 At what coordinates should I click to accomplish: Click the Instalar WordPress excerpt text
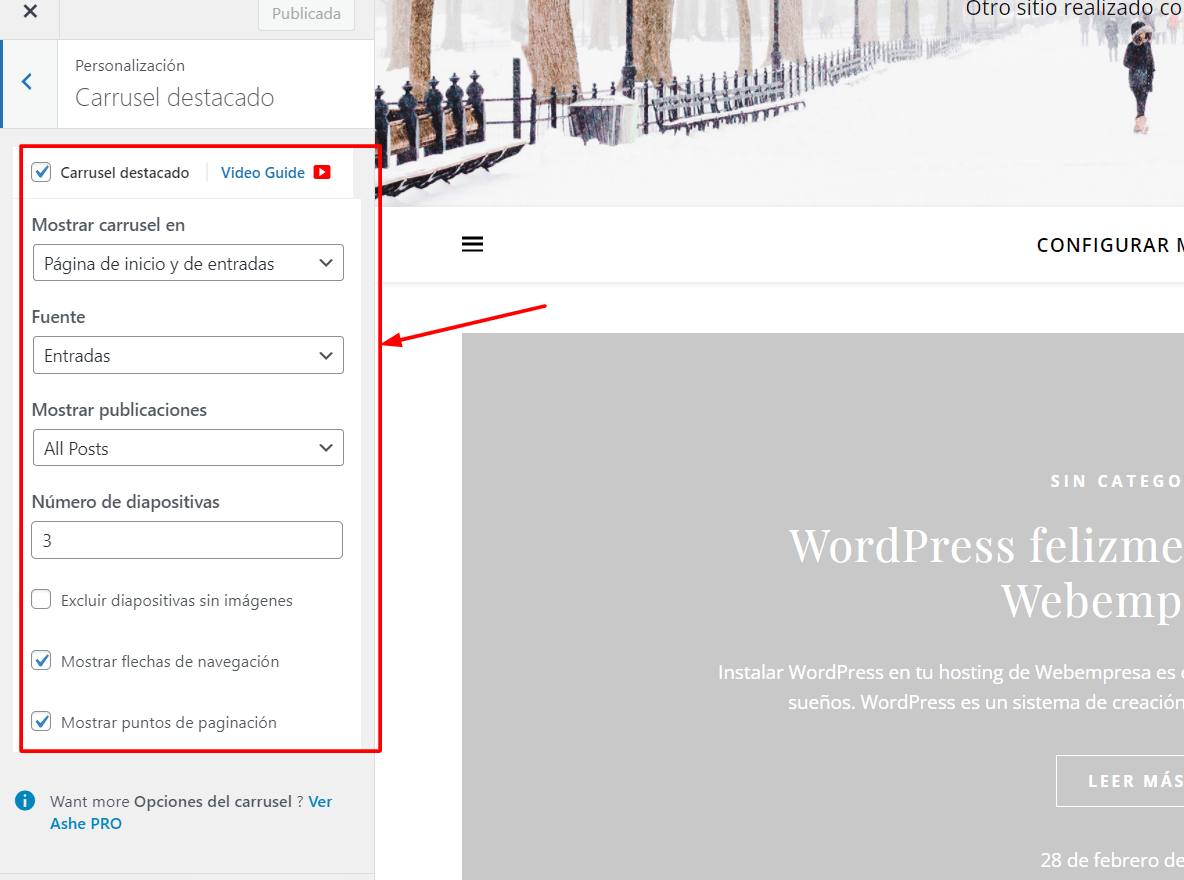pyautogui.click(x=951, y=687)
